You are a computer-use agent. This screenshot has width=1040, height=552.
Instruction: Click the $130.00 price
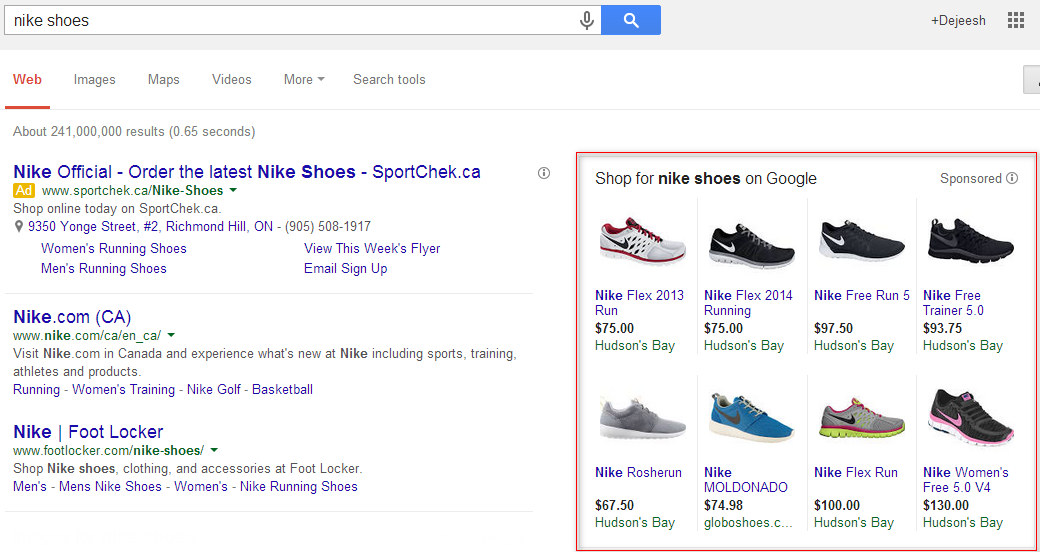click(x=946, y=506)
